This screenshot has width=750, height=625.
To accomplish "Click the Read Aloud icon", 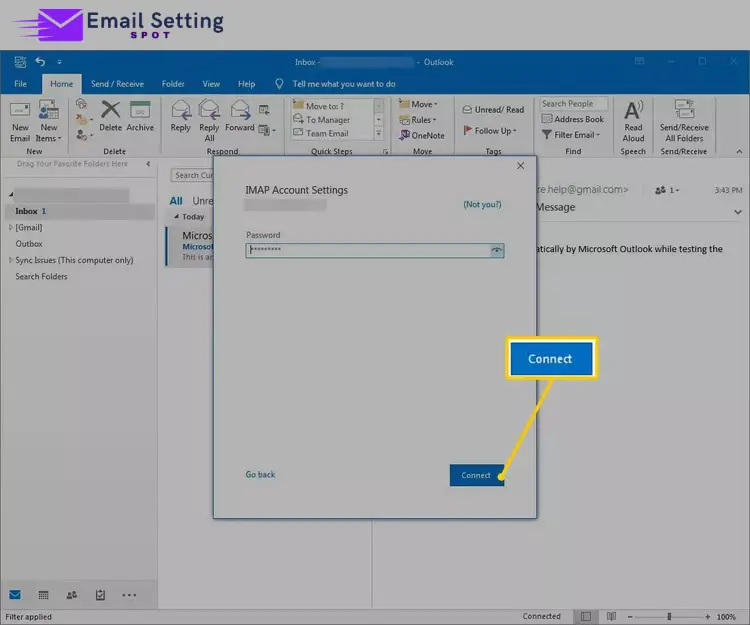I will [633, 111].
